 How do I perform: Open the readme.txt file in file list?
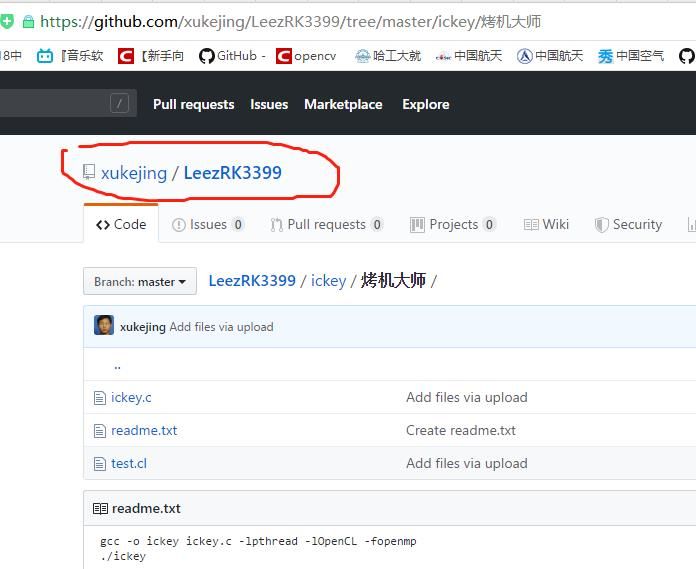coord(144,431)
